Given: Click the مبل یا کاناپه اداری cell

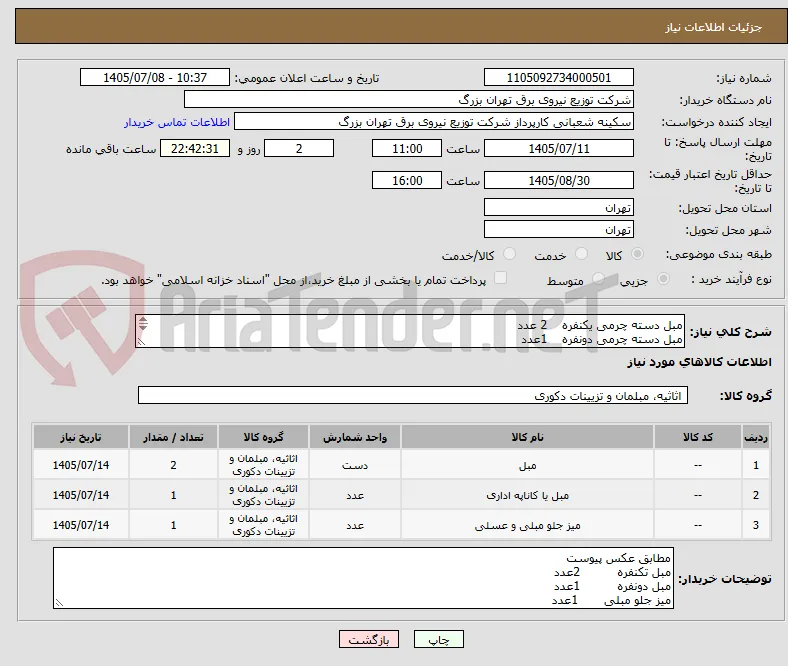Looking at the screenshot, I should coord(527,496).
